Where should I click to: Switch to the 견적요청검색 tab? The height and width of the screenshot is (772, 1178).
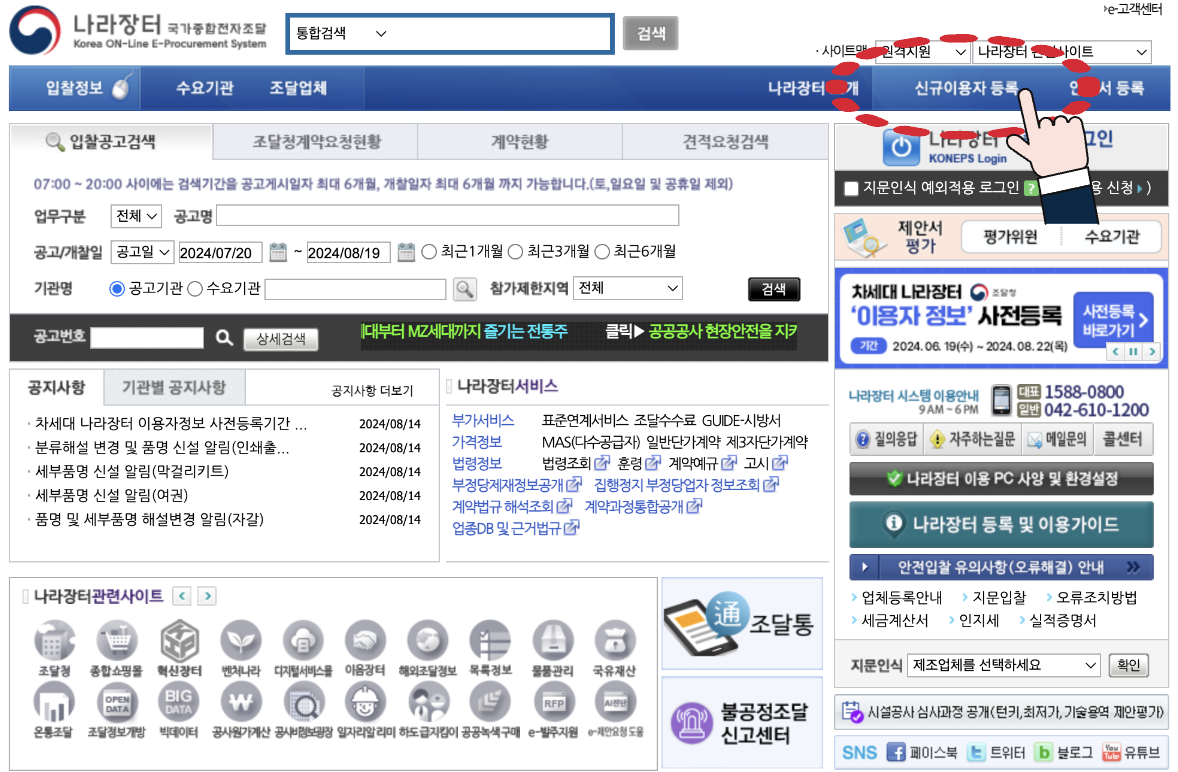(726, 142)
